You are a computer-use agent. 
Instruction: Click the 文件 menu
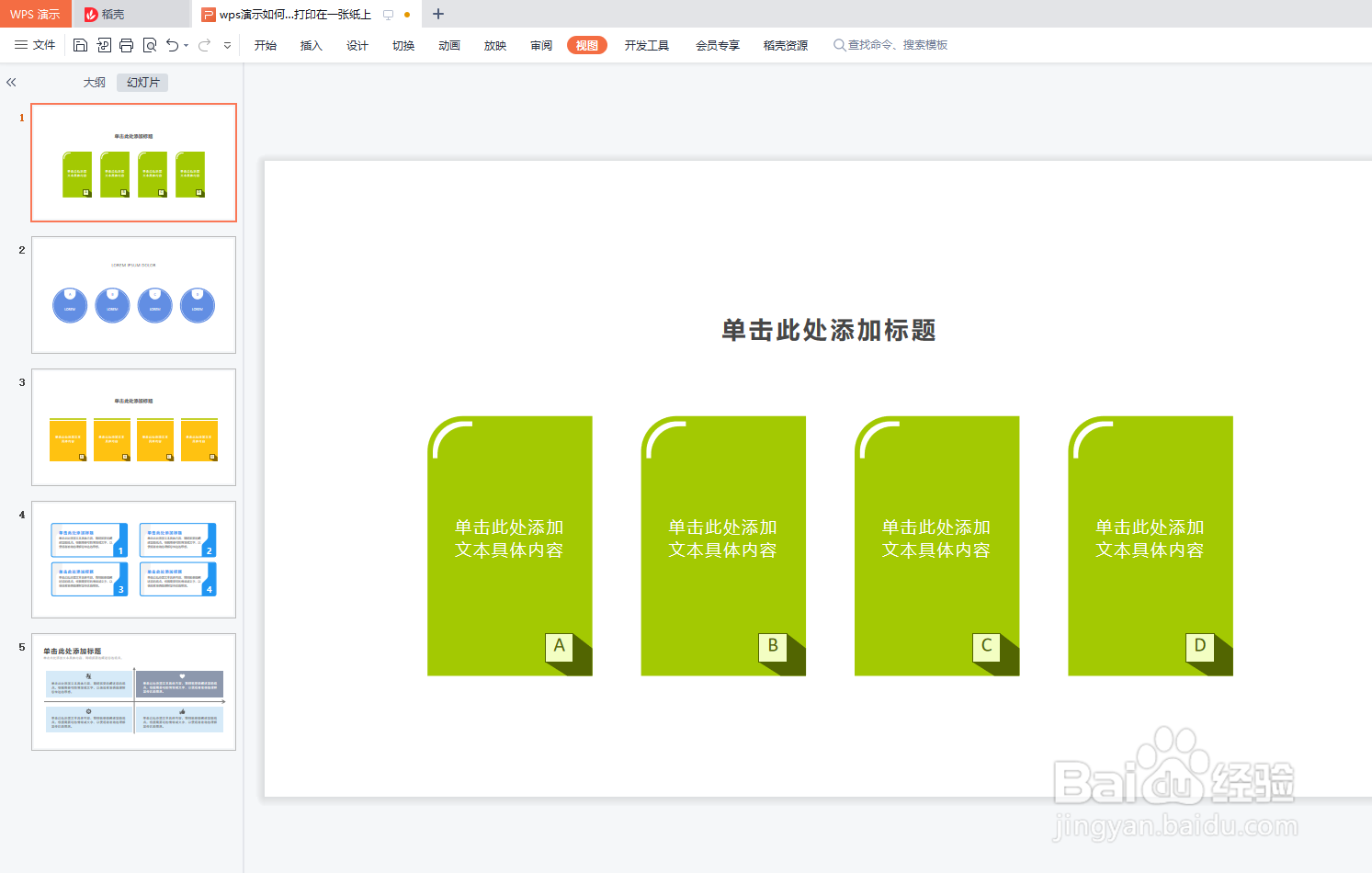tap(42, 44)
